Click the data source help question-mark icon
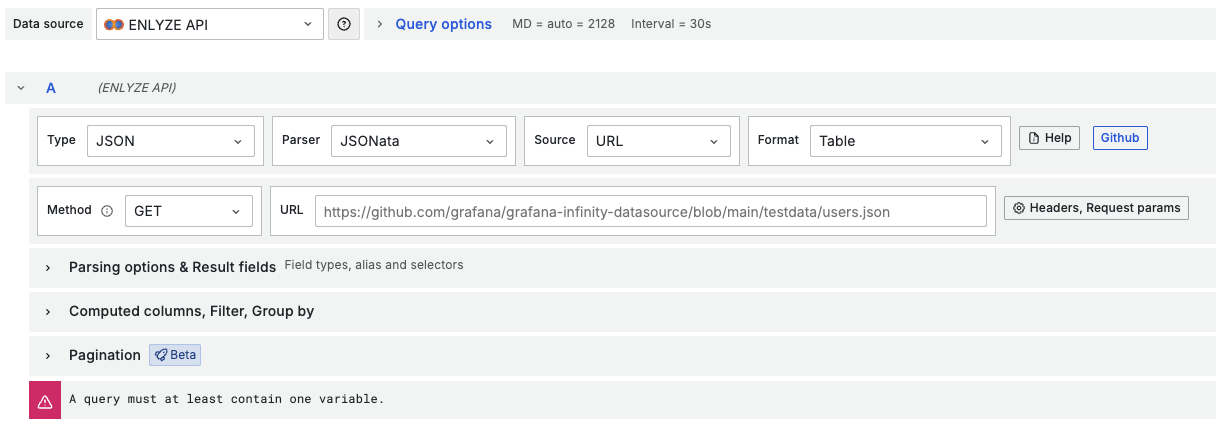Viewport: 1216px width, 429px height. pyautogui.click(x=344, y=24)
